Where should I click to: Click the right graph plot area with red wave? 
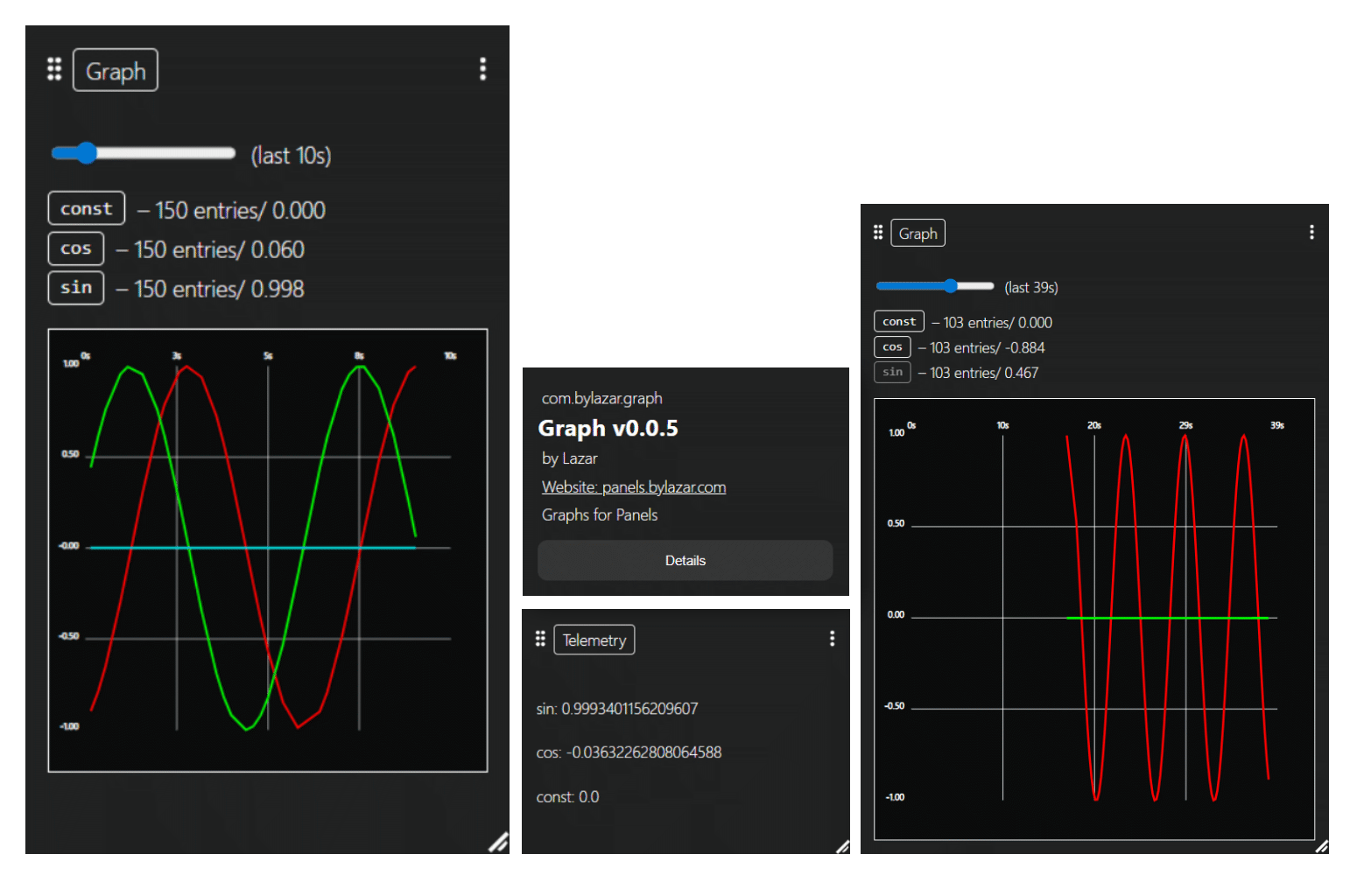tap(1094, 619)
